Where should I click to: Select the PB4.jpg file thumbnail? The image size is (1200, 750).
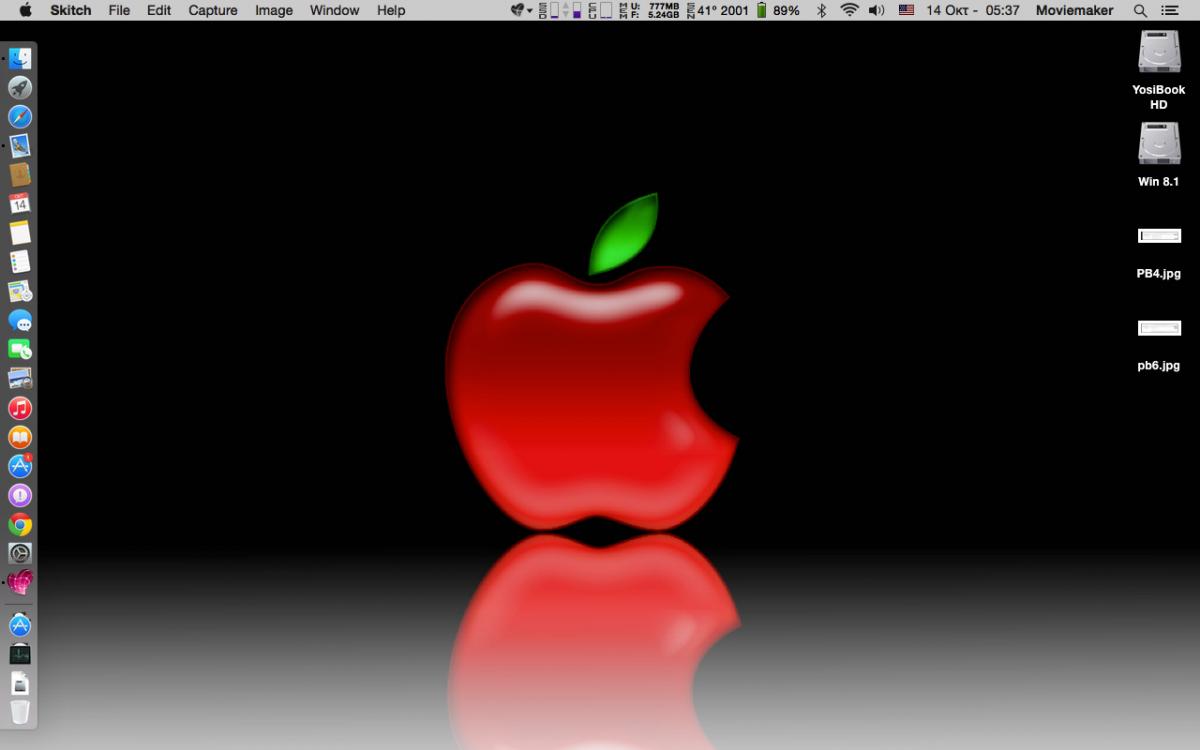point(1159,236)
